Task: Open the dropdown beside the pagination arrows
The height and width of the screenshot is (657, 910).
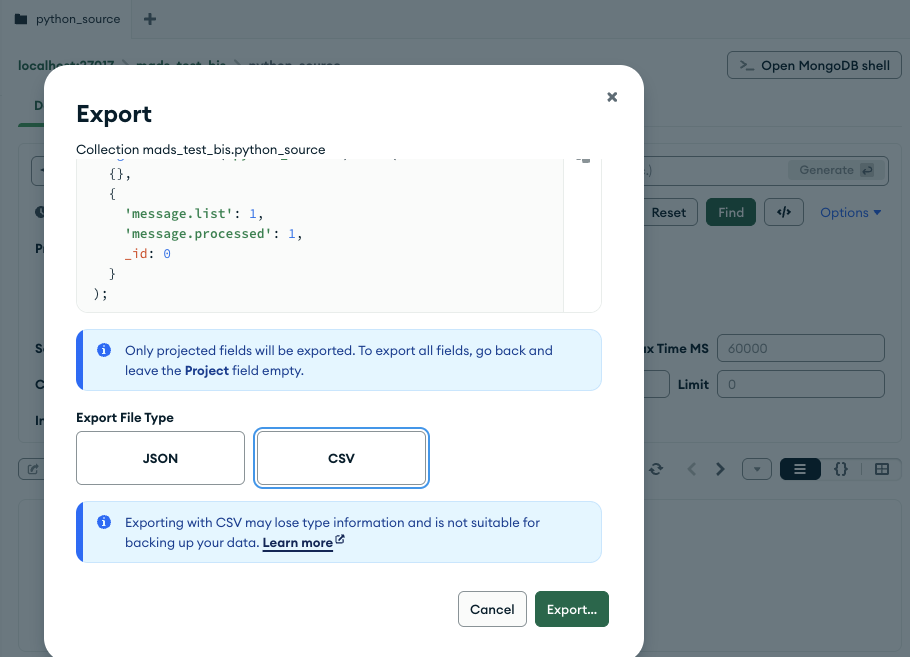Action: pyautogui.click(x=757, y=469)
